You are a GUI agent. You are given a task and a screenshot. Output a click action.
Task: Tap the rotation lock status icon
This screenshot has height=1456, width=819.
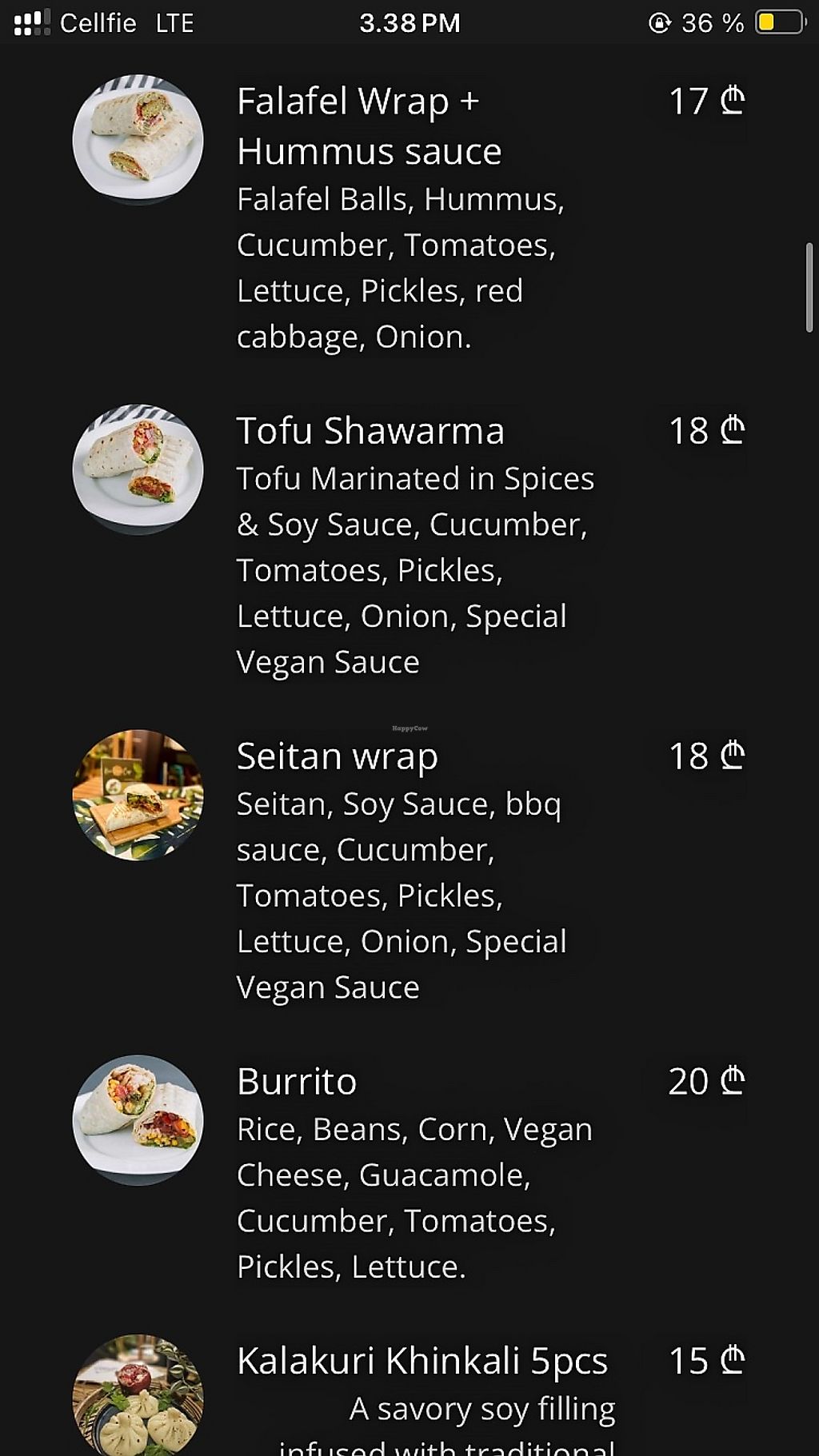tap(660, 22)
